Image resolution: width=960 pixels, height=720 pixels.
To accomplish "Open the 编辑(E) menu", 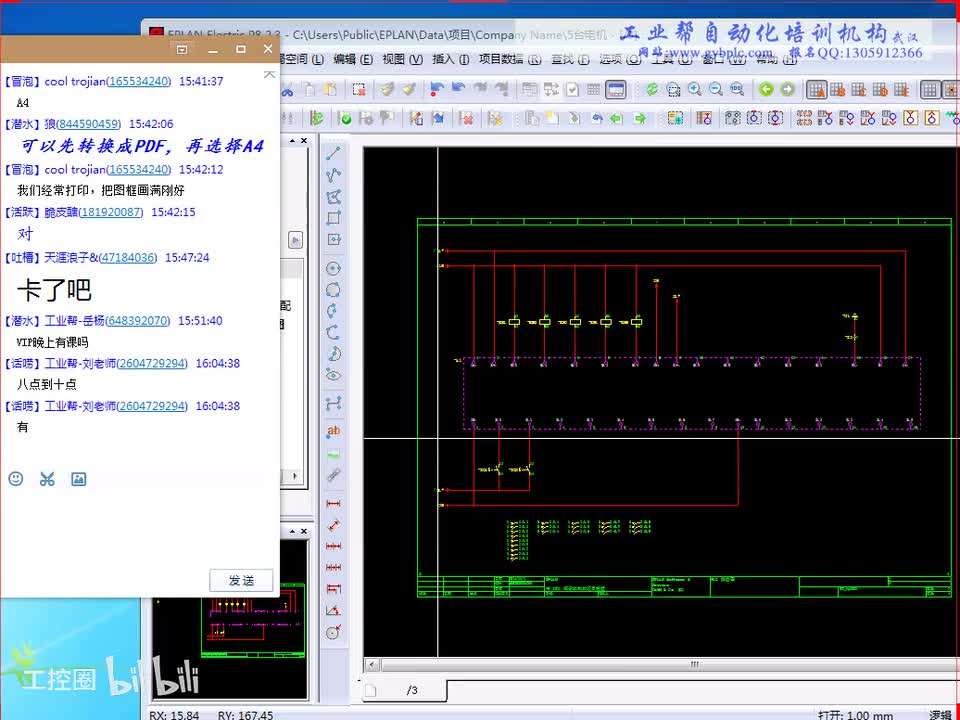I will (x=353, y=60).
